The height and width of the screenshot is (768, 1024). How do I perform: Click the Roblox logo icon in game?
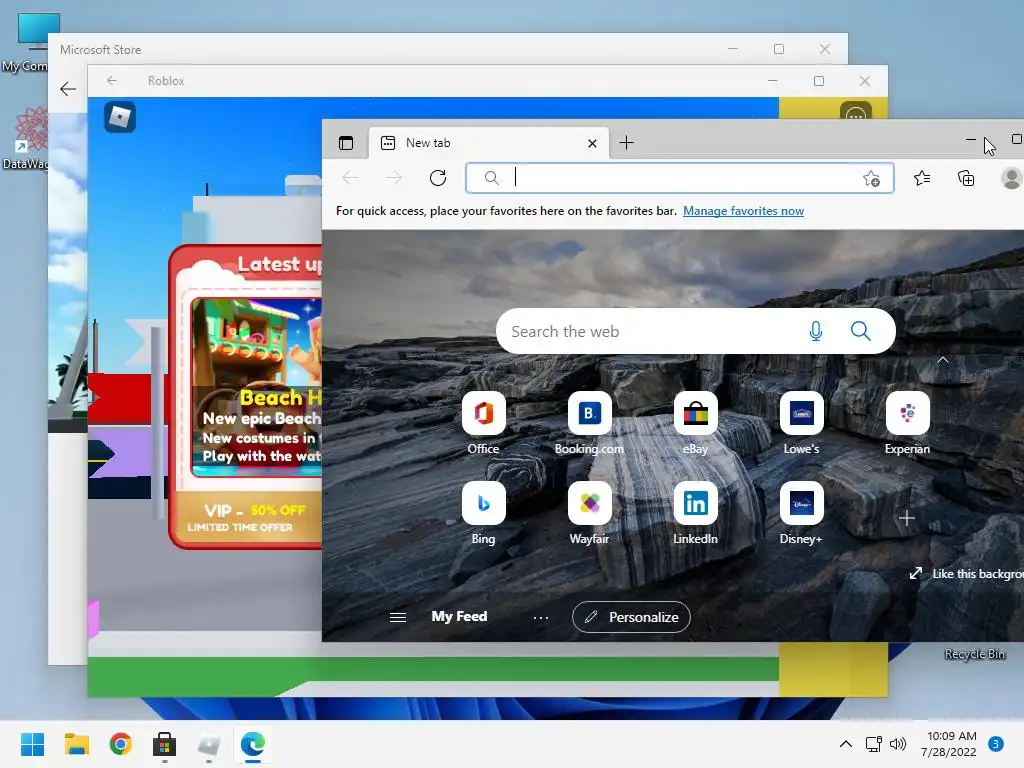point(120,117)
